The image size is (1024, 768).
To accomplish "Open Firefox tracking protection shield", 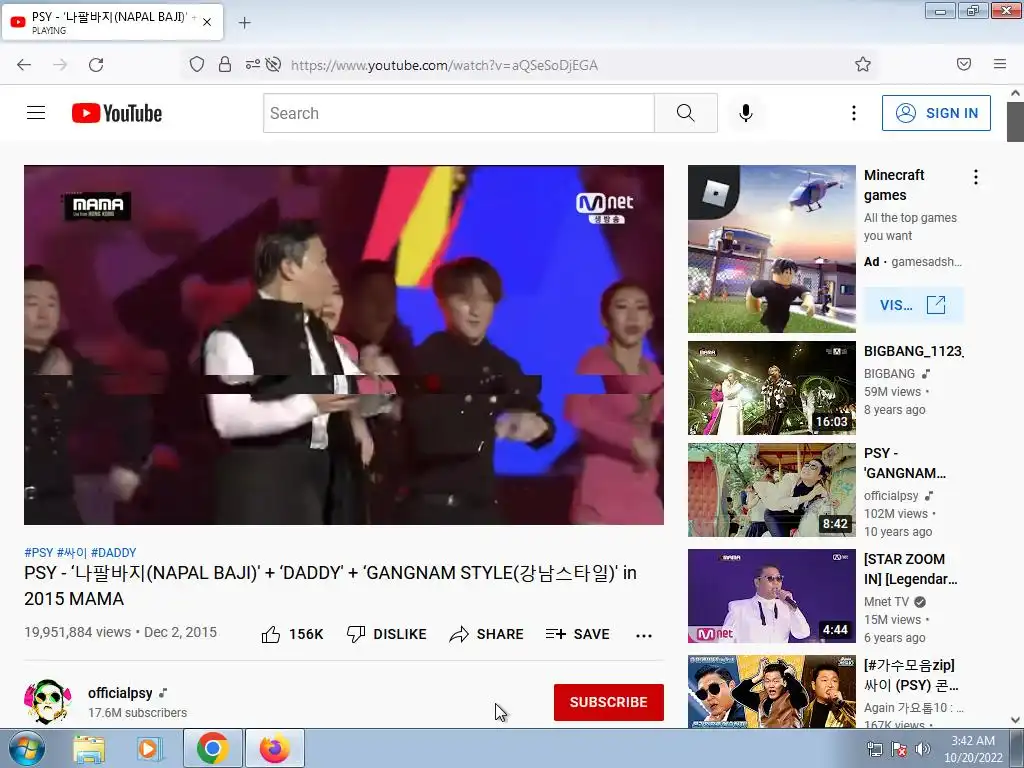I will pos(197,64).
